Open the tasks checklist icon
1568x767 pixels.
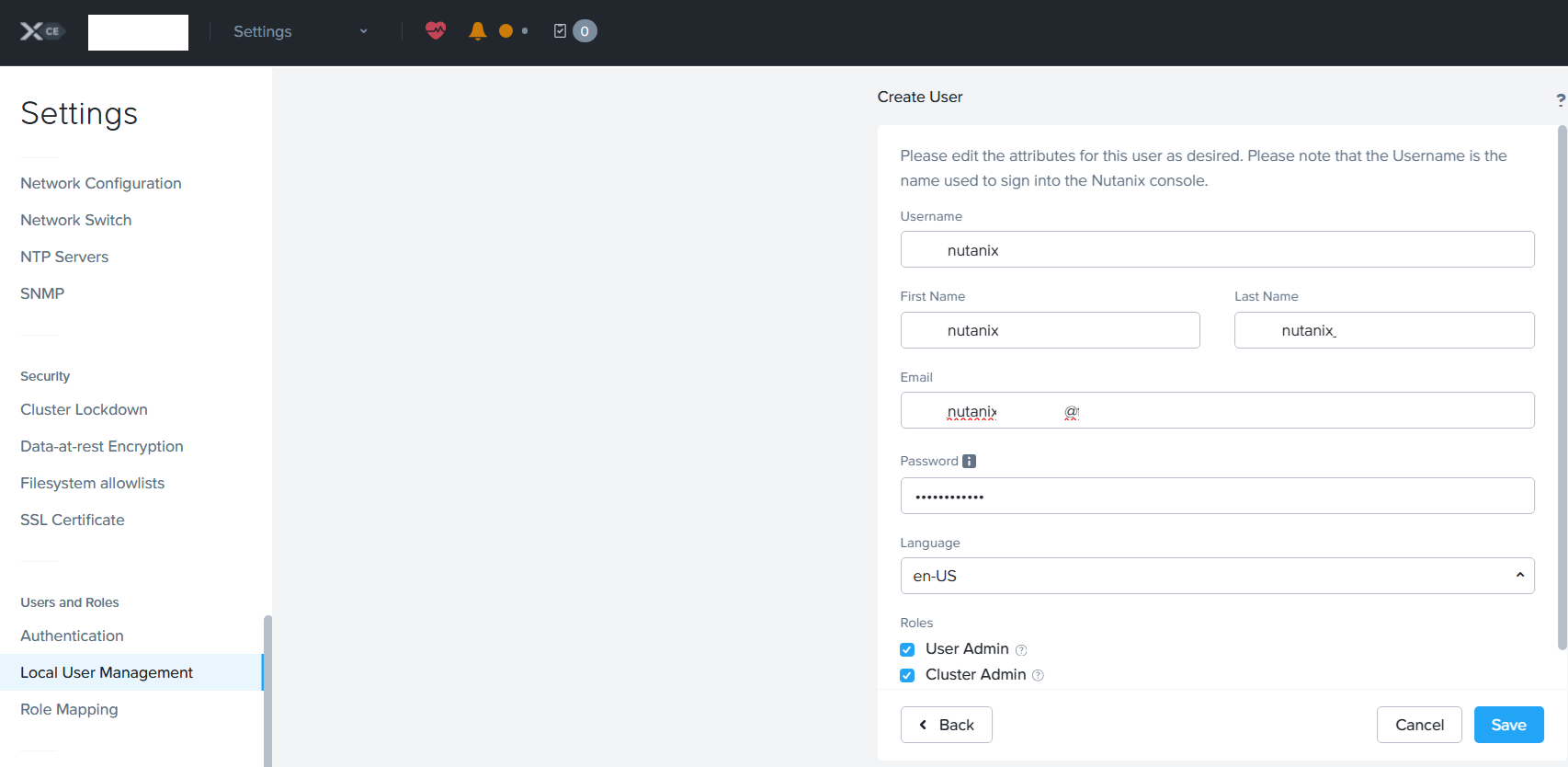560,31
